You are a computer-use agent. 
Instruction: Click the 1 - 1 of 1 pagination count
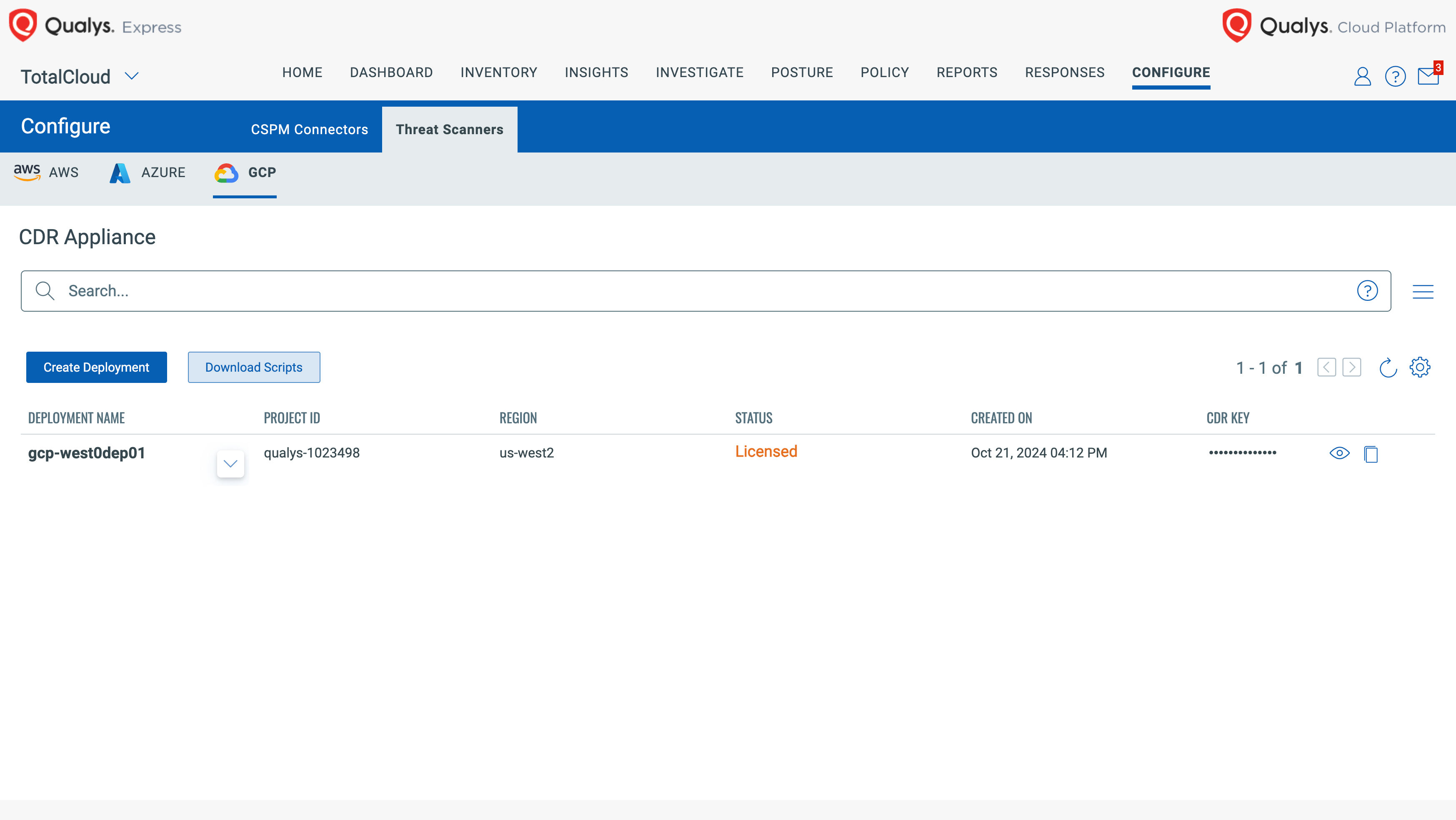coord(1269,368)
